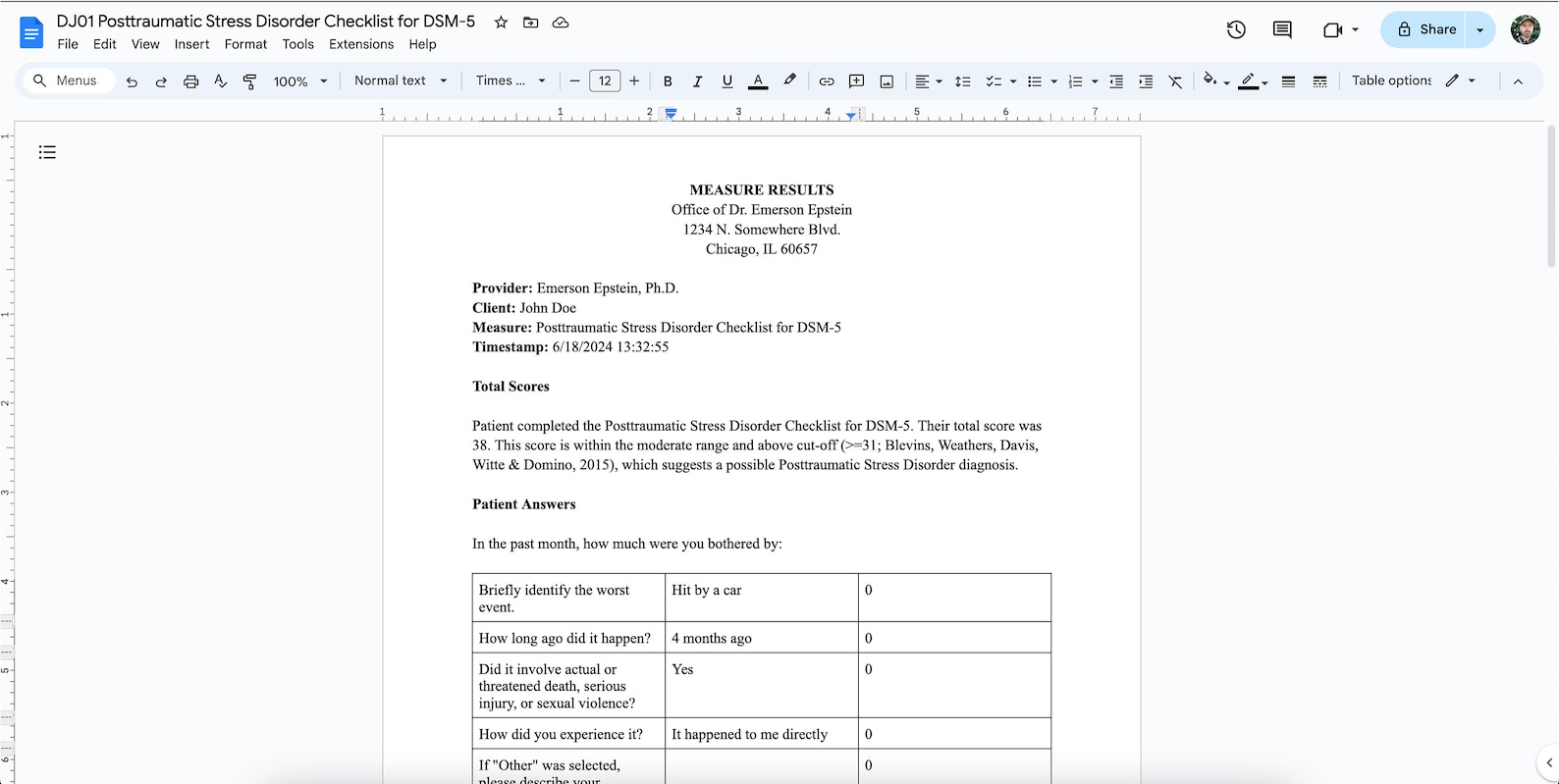Open the Tools menu
Screen dimensions: 1559x784
(x=297, y=44)
